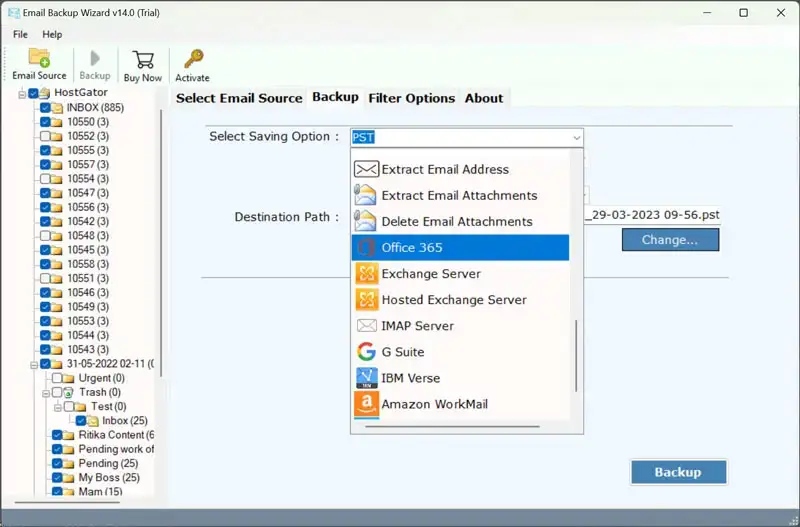Choose the Hosted Exchange Server icon

(x=367, y=300)
